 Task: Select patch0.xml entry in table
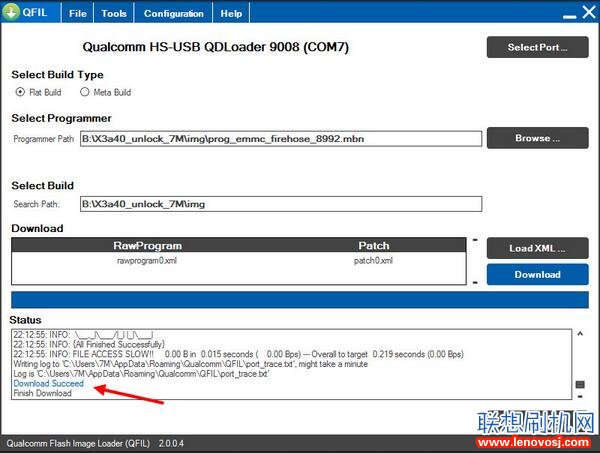click(373, 261)
